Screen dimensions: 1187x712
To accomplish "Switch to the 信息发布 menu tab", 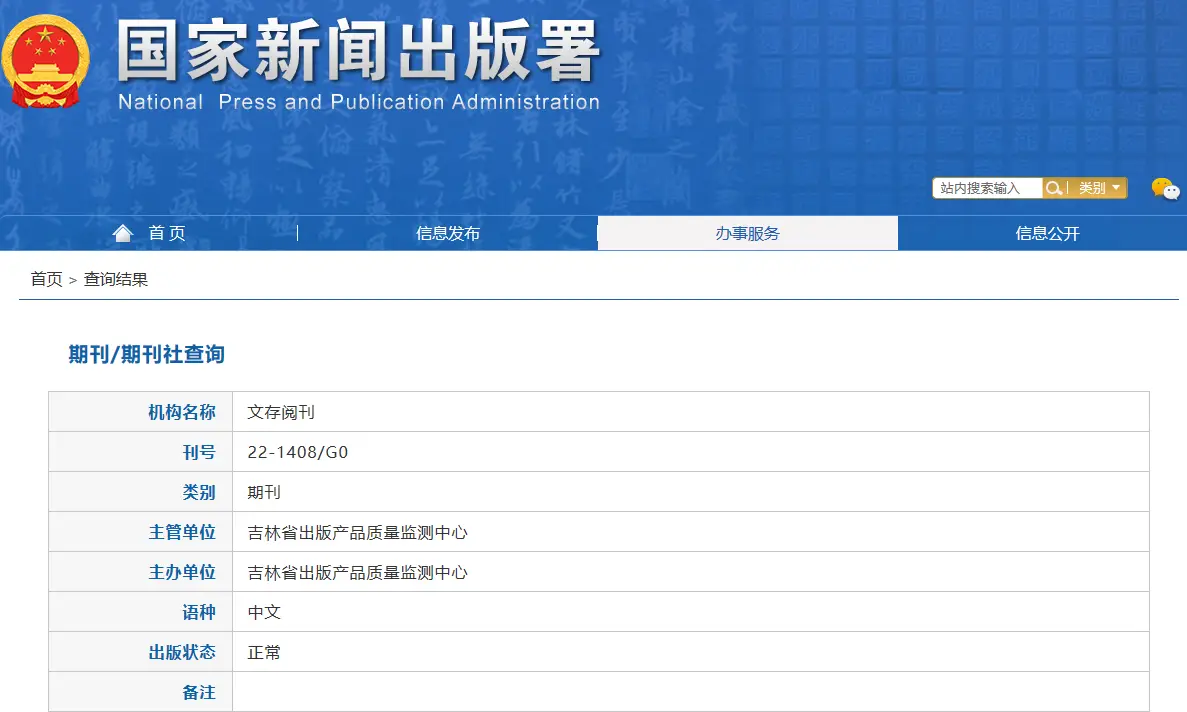I will pos(448,232).
